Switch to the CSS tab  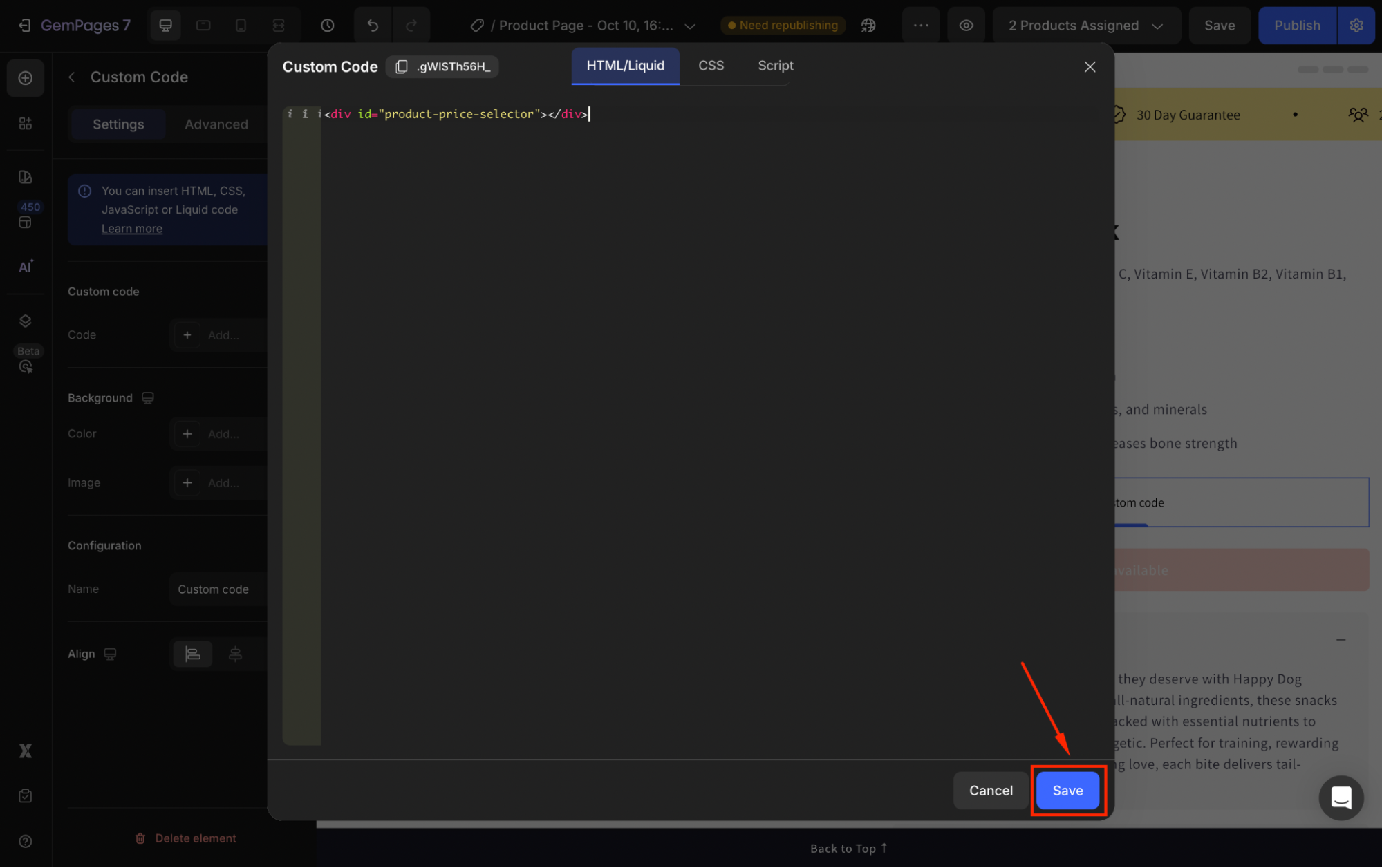point(711,66)
